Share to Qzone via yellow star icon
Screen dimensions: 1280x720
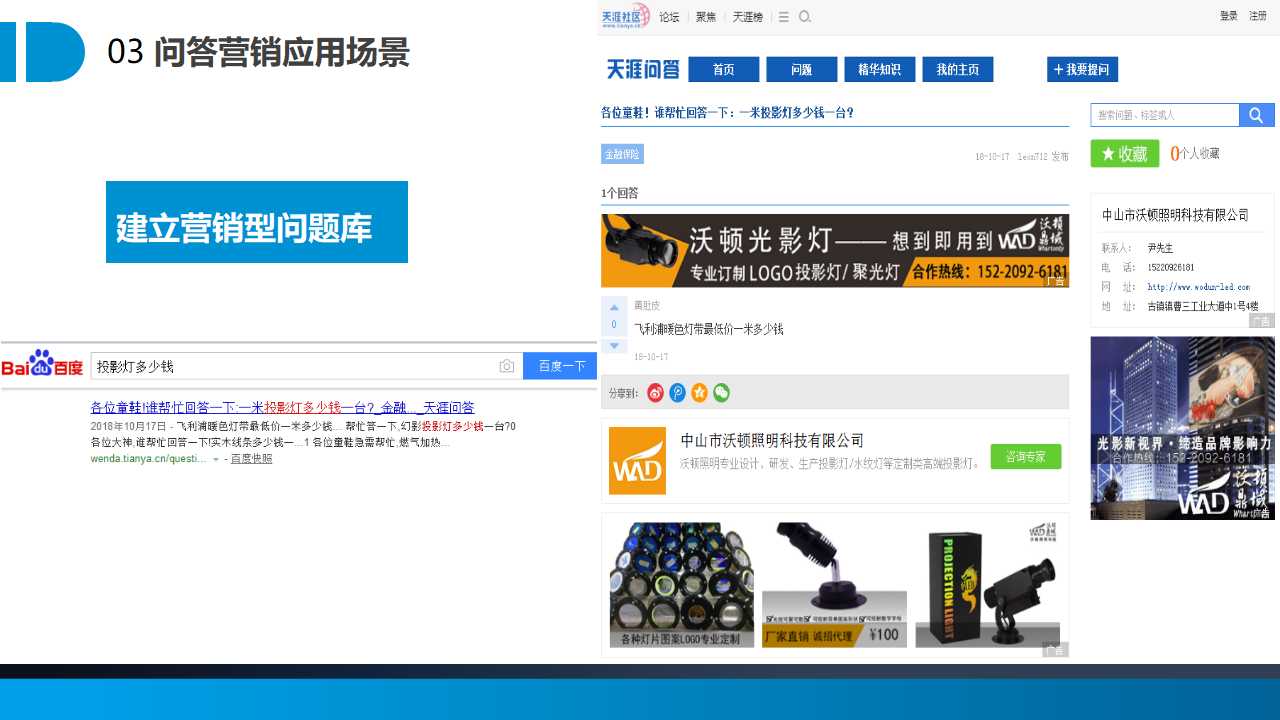click(699, 393)
